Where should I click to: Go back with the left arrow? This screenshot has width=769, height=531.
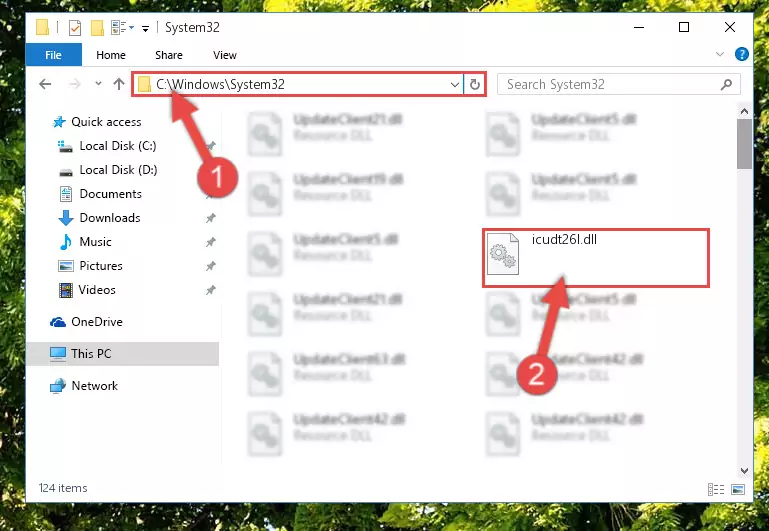point(45,84)
